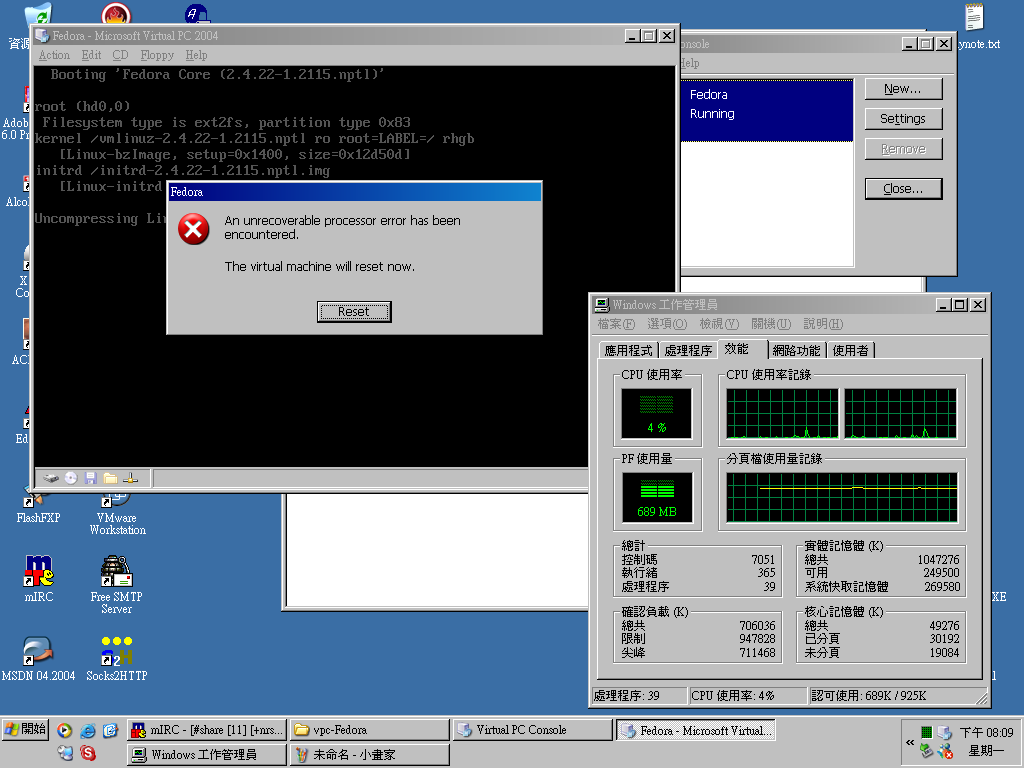Click the shared folder status icon in the Fedora window
Viewport: 1024px width, 768px height.
click(x=110, y=478)
